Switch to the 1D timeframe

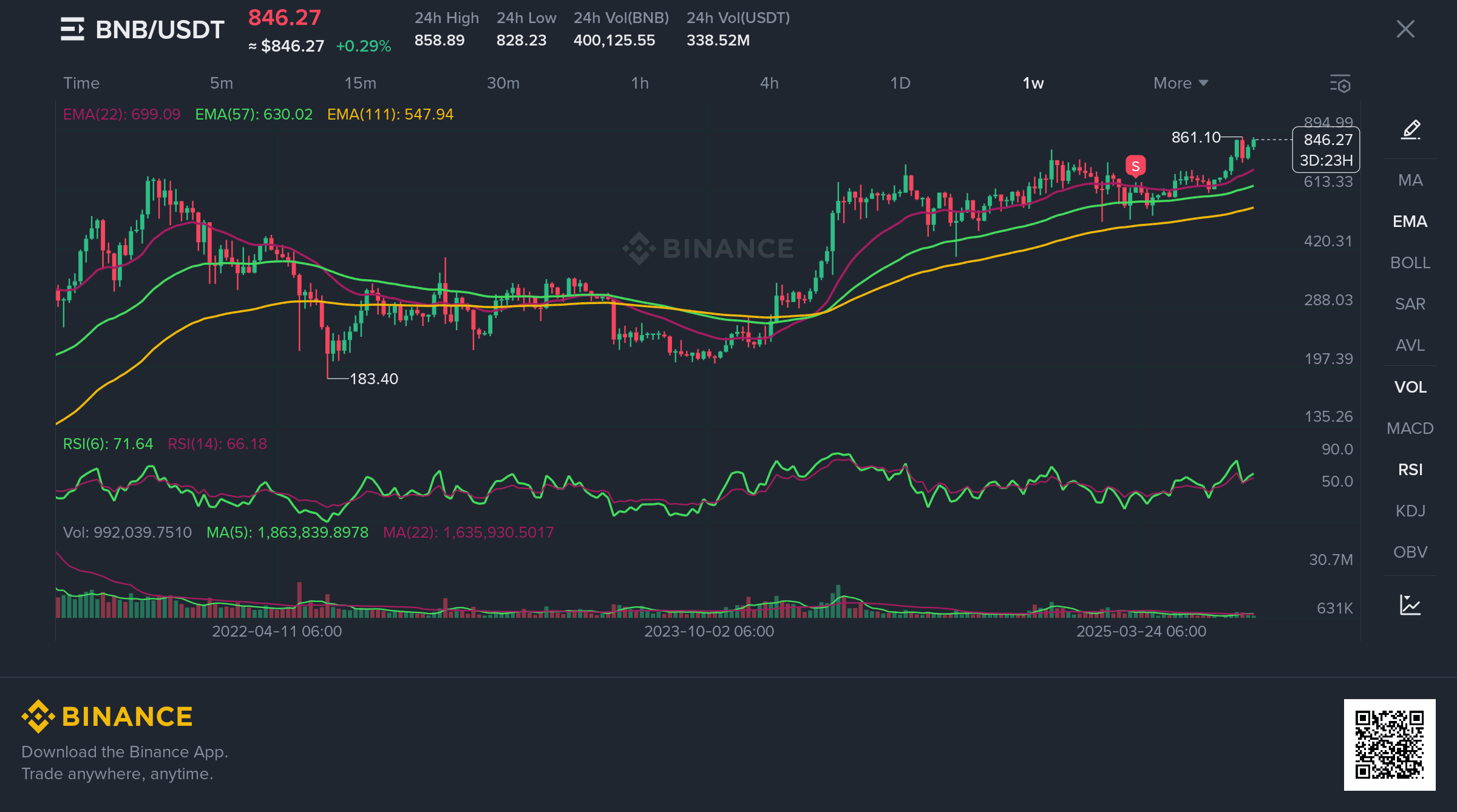point(900,83)
